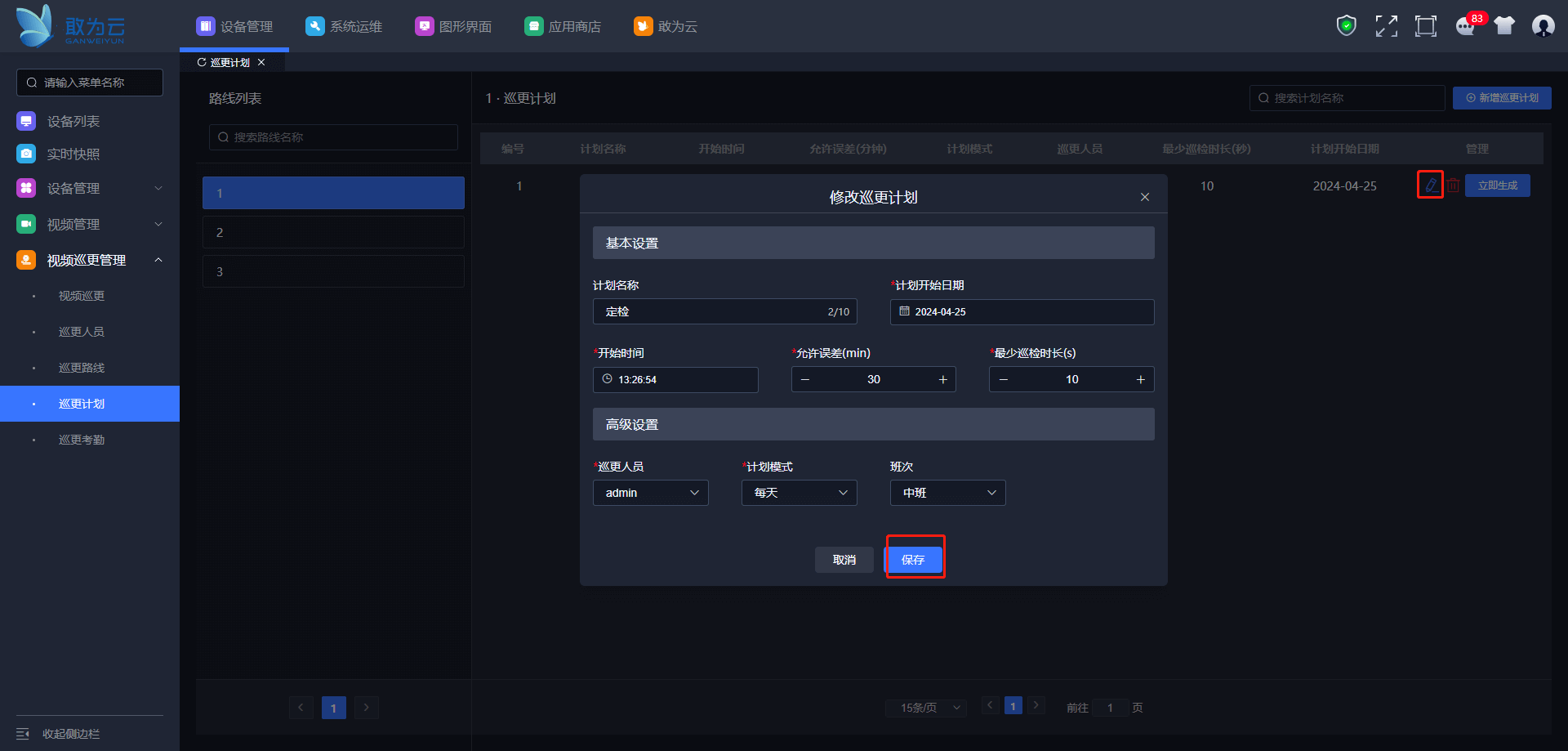Toggle fullscreen with the expand arrows icon
Image resolution: width=1568 pixels, height=751 pixels.
(1386, 26)
